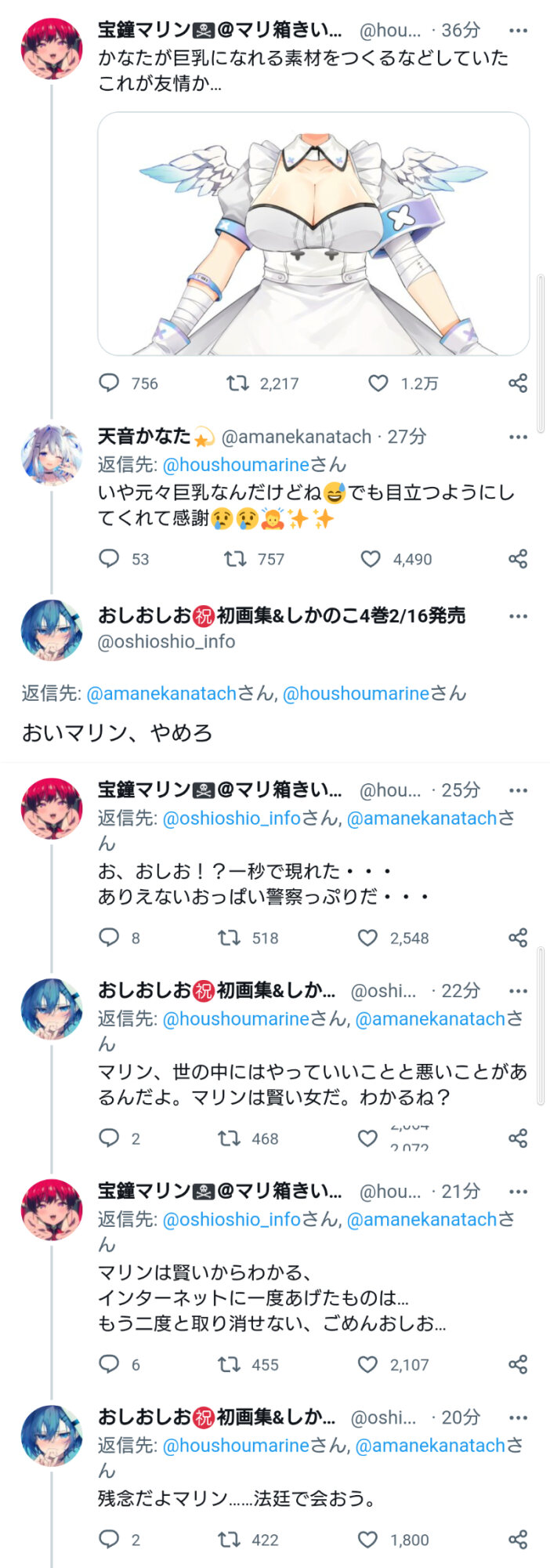Open the maid outfit image attachment

click(313, 234)
